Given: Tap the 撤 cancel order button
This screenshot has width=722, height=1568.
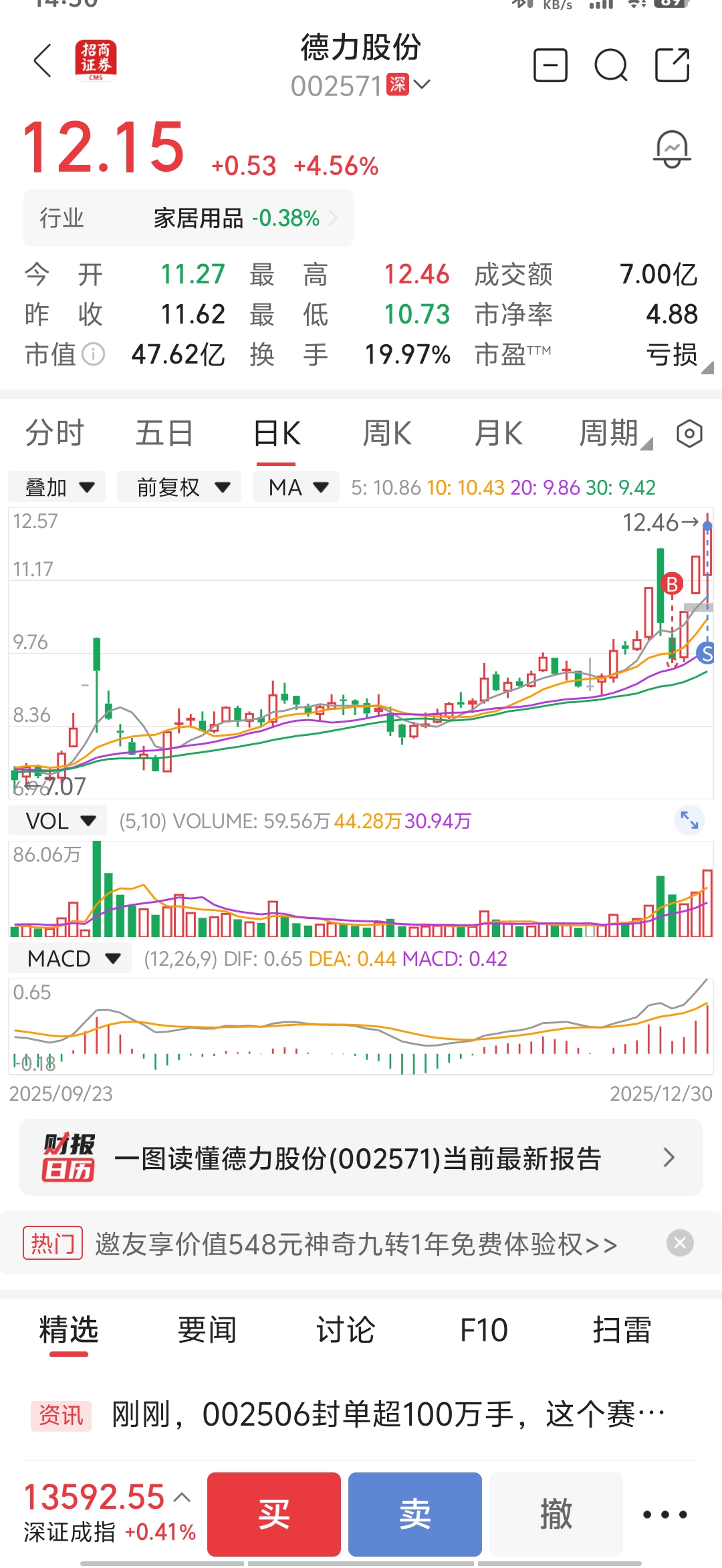Looking at the screenshot, I should pyautogui.click(x=556, y=1515).
